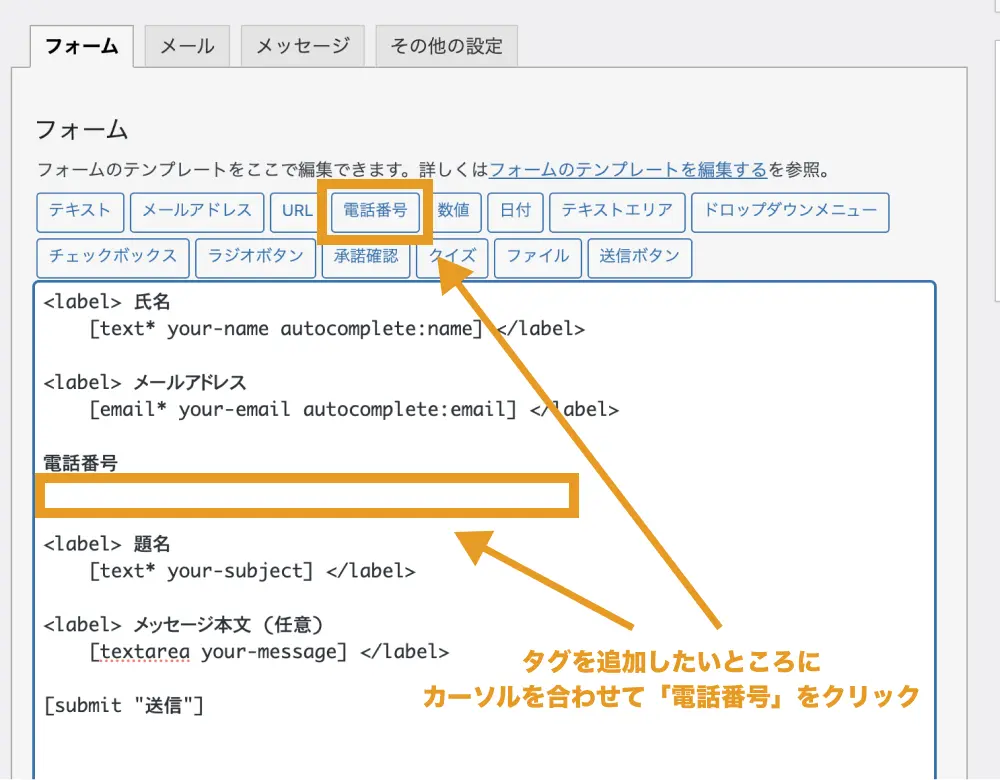
Task: Insert a テキスト tag
Action: pyautogui.click(x=80, y=211)
